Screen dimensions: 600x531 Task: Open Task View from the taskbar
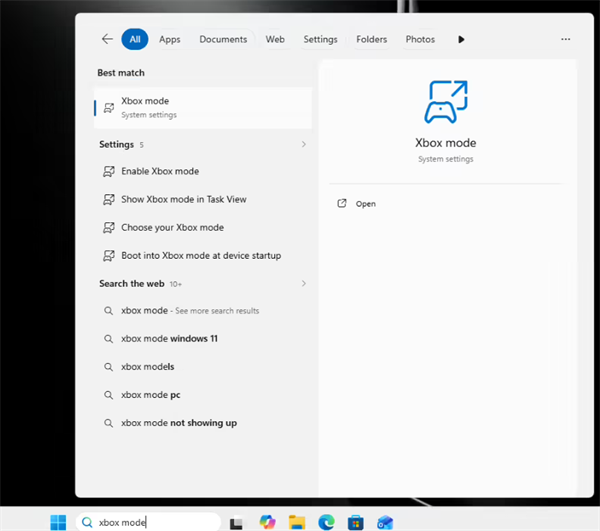[236, 523]
